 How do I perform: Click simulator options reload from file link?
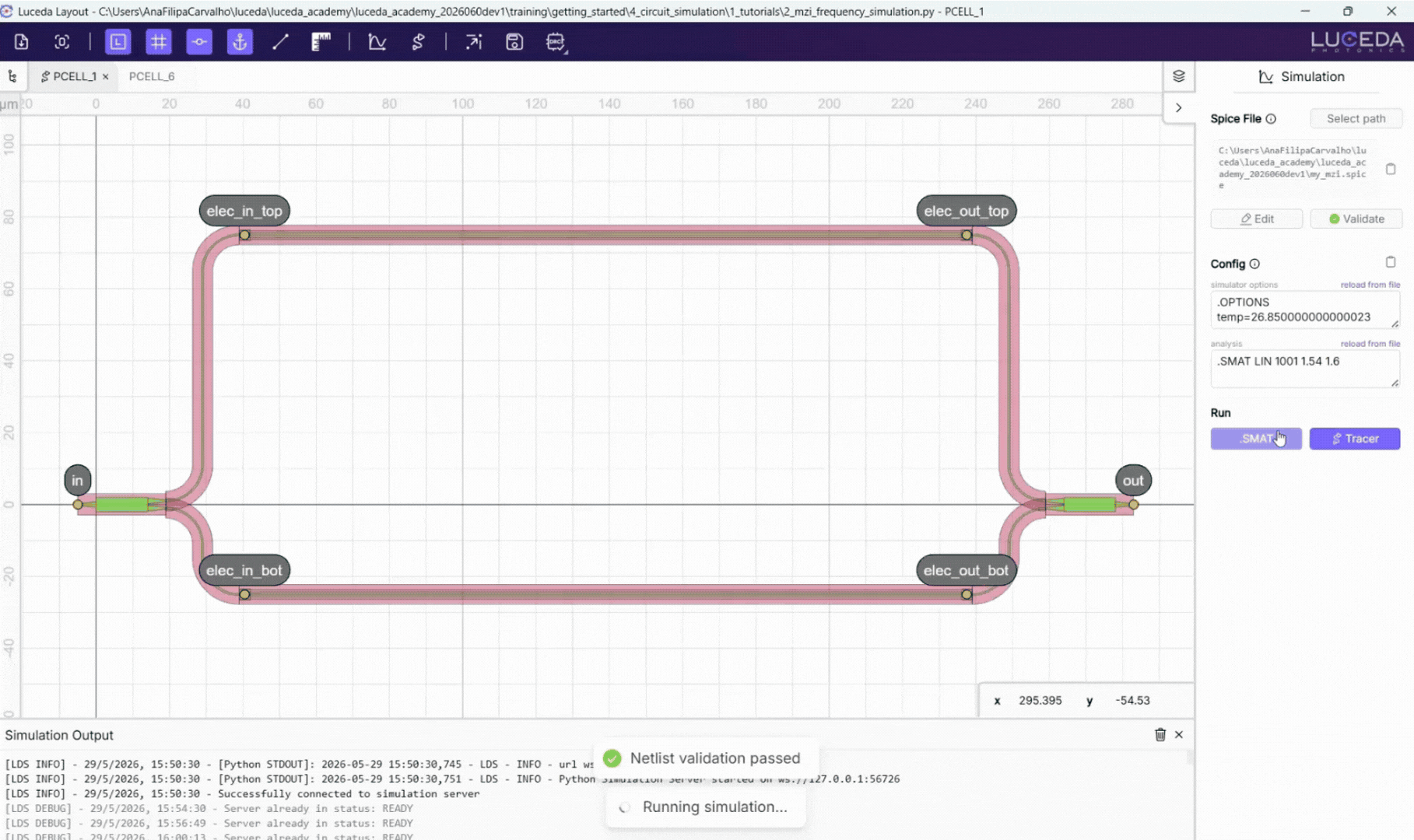pyautogui.click(x=1370, y=285)
